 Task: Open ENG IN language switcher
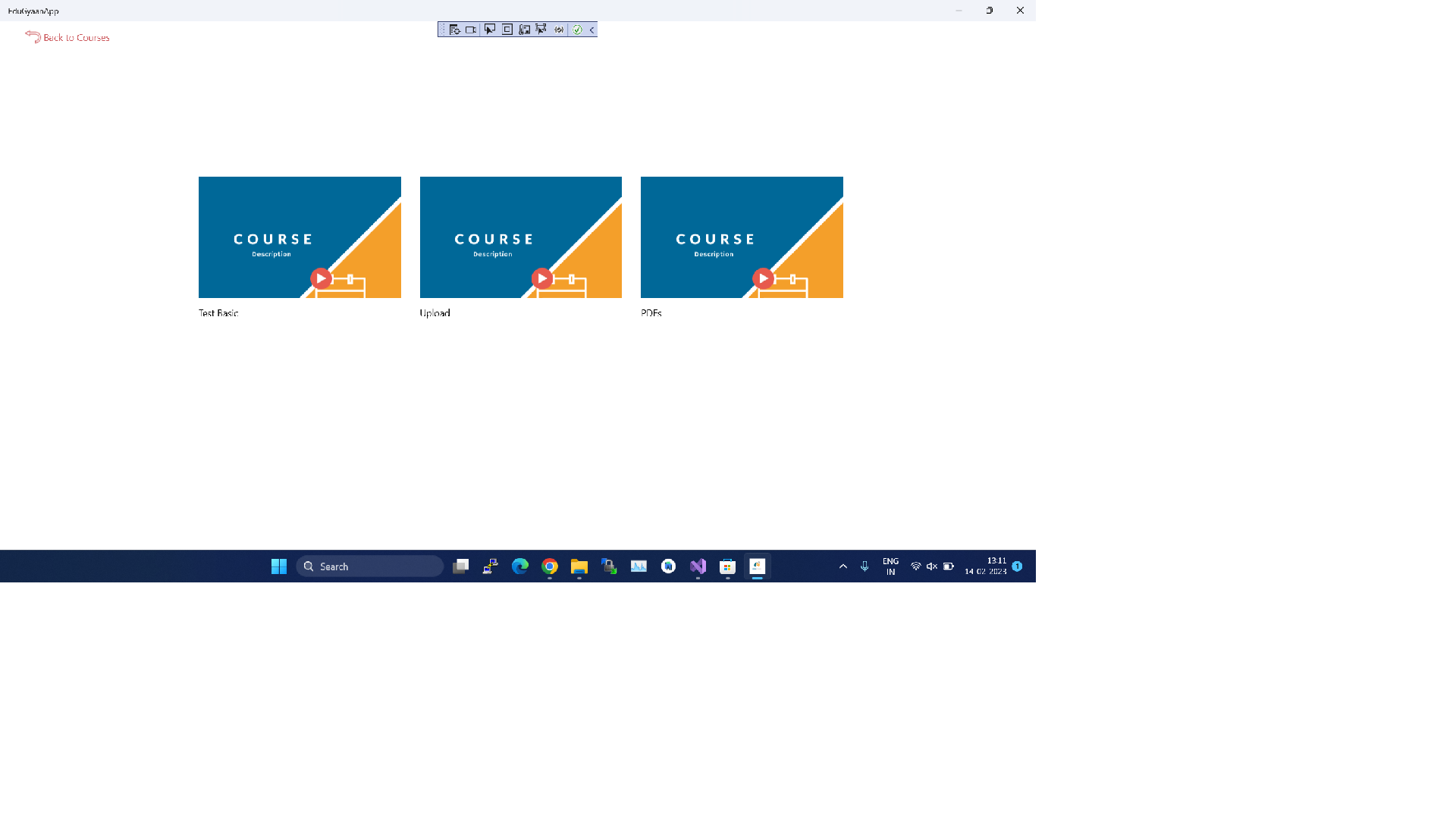pos(890,566)
